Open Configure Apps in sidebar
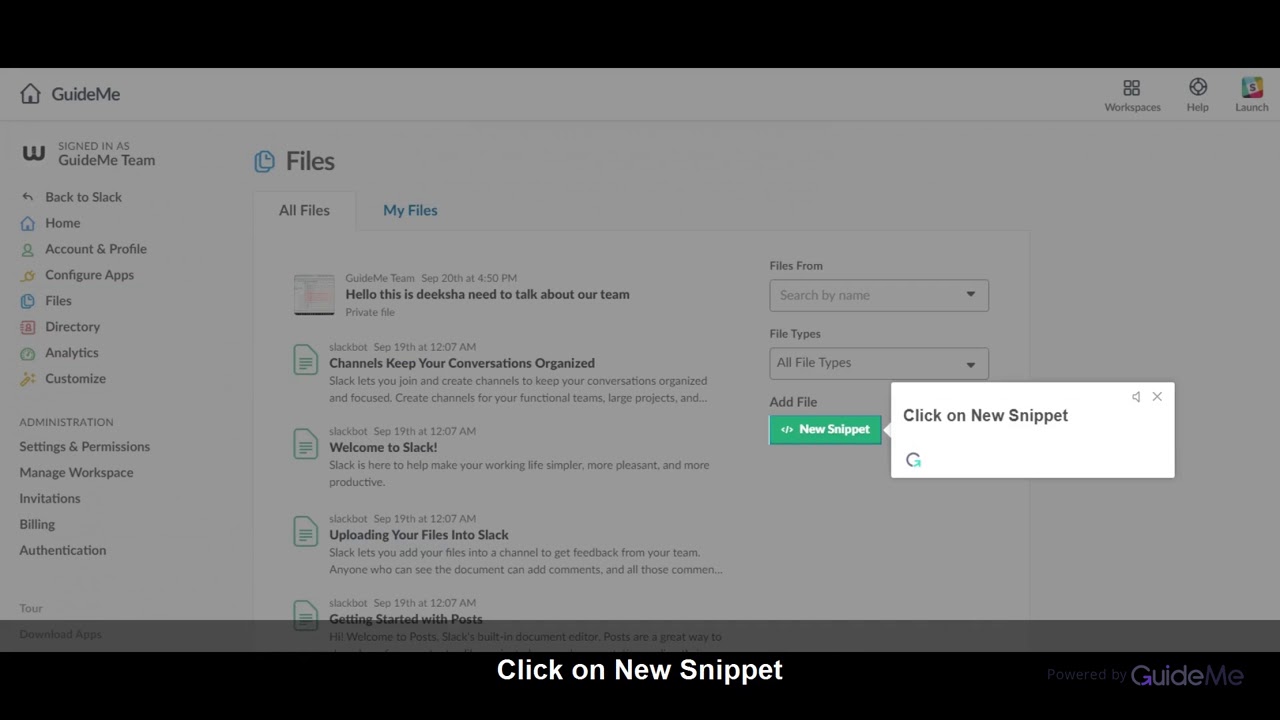Image resolution: width=1280 pixels, height=720 pixels. [x=89, y=275]
